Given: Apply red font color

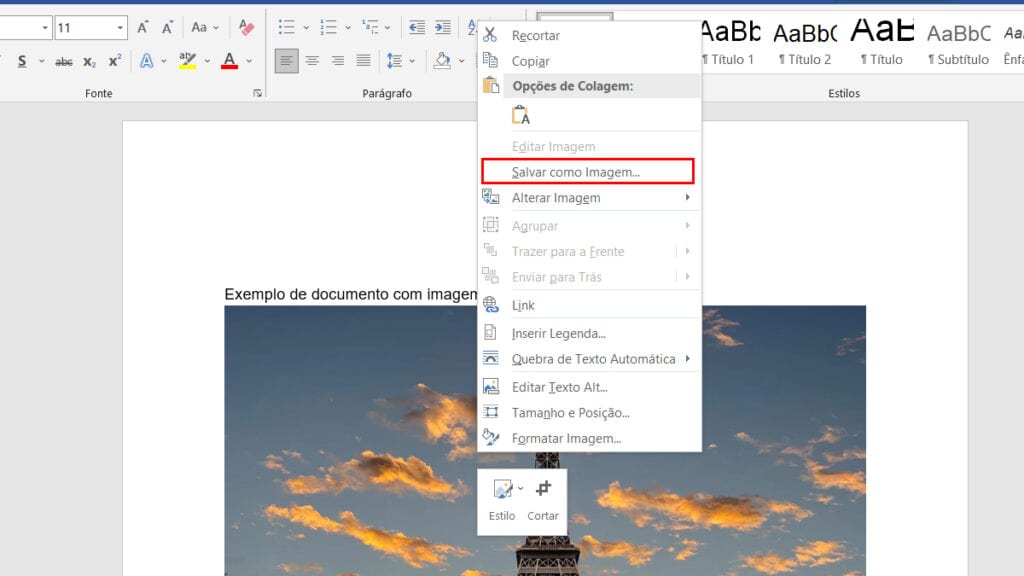Looking at the screenshot, I should pos(229,61).
